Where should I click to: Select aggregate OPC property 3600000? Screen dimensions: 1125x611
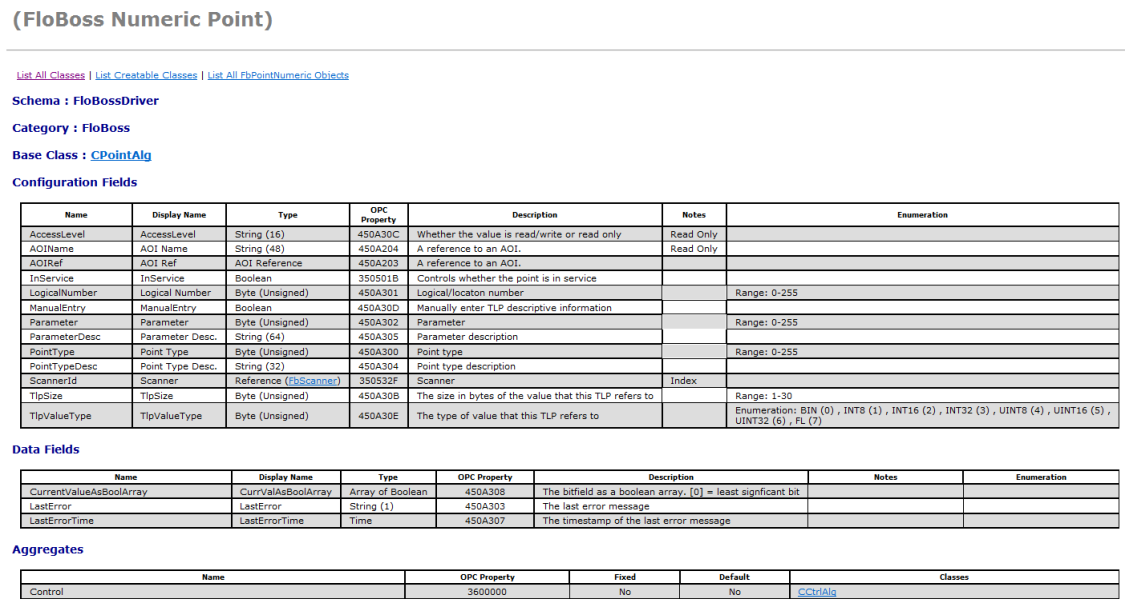click(x=486, y=592)
